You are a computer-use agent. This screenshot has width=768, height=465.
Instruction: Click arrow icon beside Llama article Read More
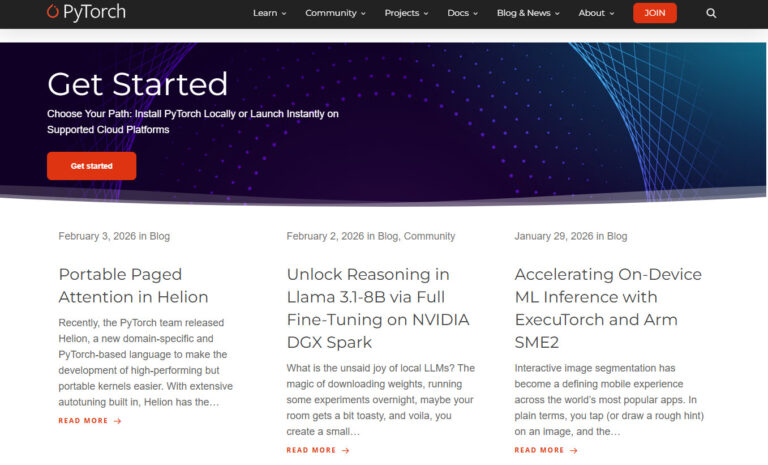tap(346, 450)
